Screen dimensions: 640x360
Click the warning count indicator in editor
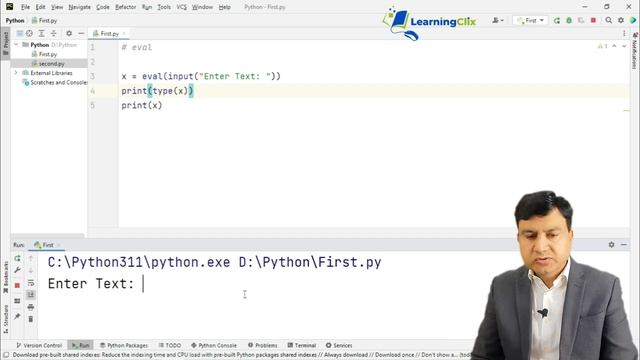coord(603,46)
